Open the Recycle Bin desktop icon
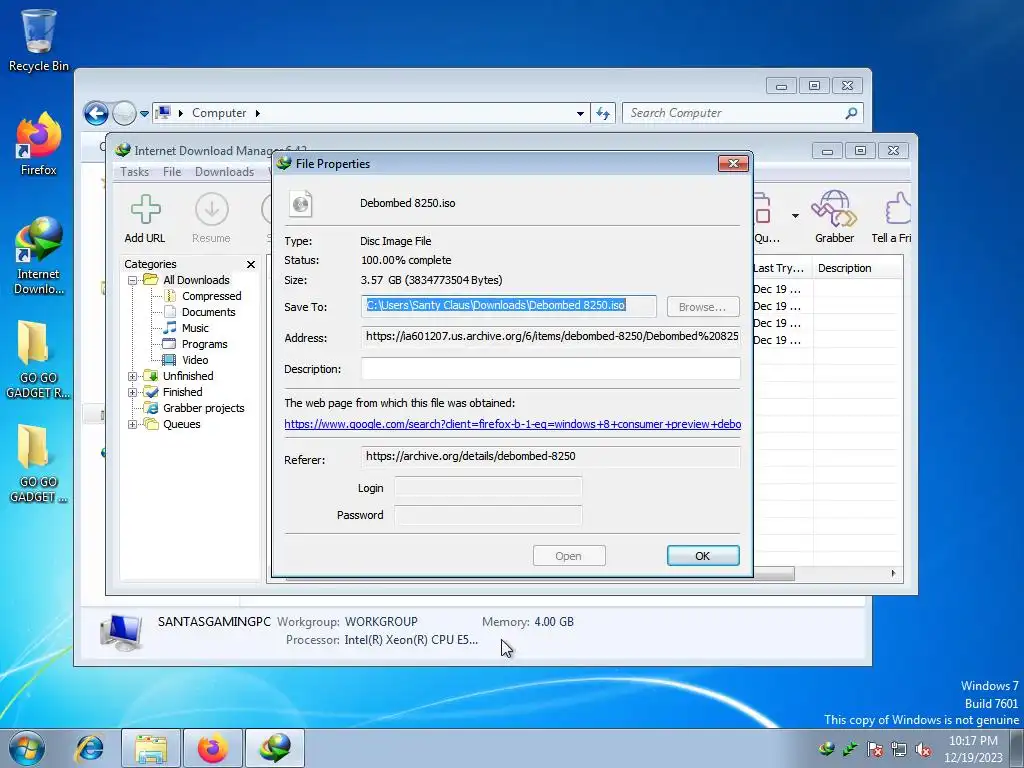Viewport: 1024px width, 768px height. pyautogui.click(x=39, y=40)
